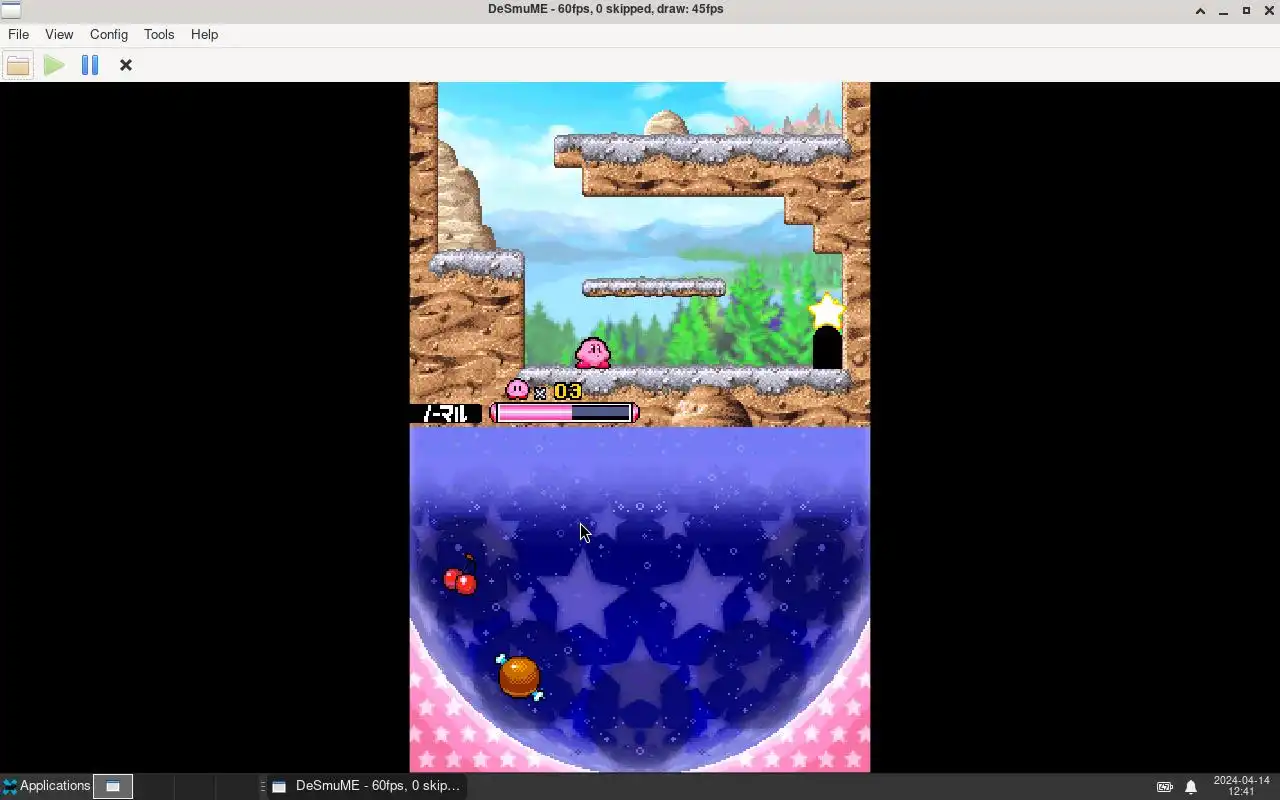Maximize the DeSmuME window
The width and height of the screenshot is (1280, 800).
[x=1246, y=11]
